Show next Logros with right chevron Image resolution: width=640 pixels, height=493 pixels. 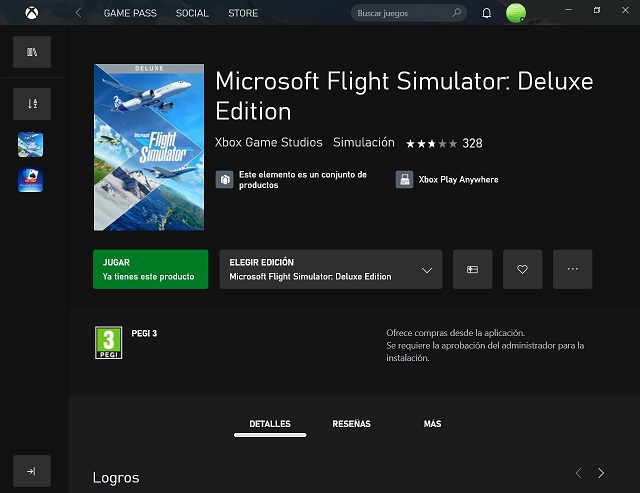point(601,473)
